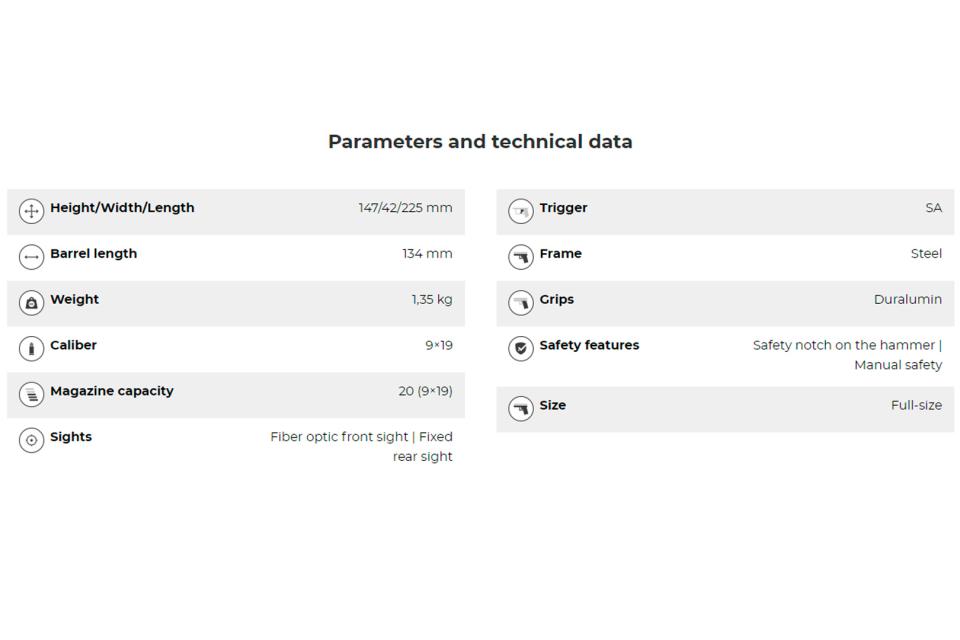Image resolution: width=960 pixels, height=640 pixels.
Task: Click the Magazine capacity icon
Action: point(31,395)
